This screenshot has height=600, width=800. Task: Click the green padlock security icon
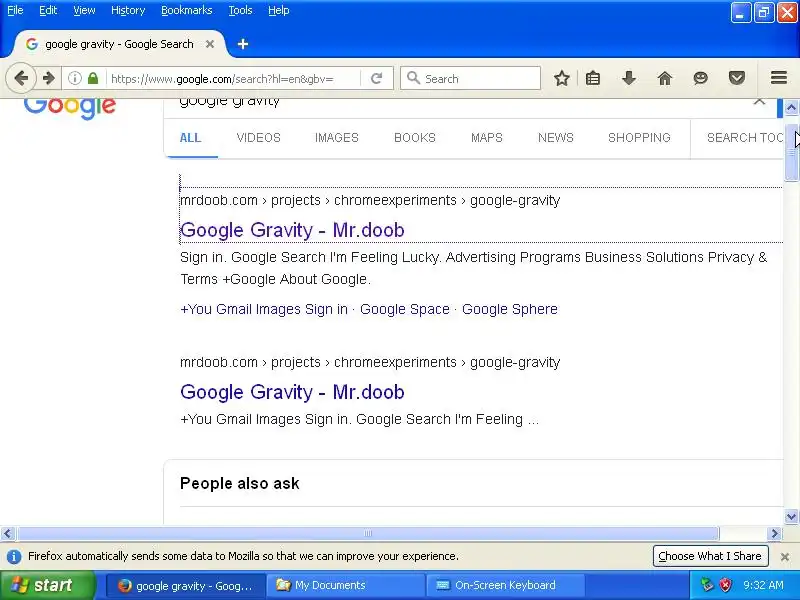(93, 79)
